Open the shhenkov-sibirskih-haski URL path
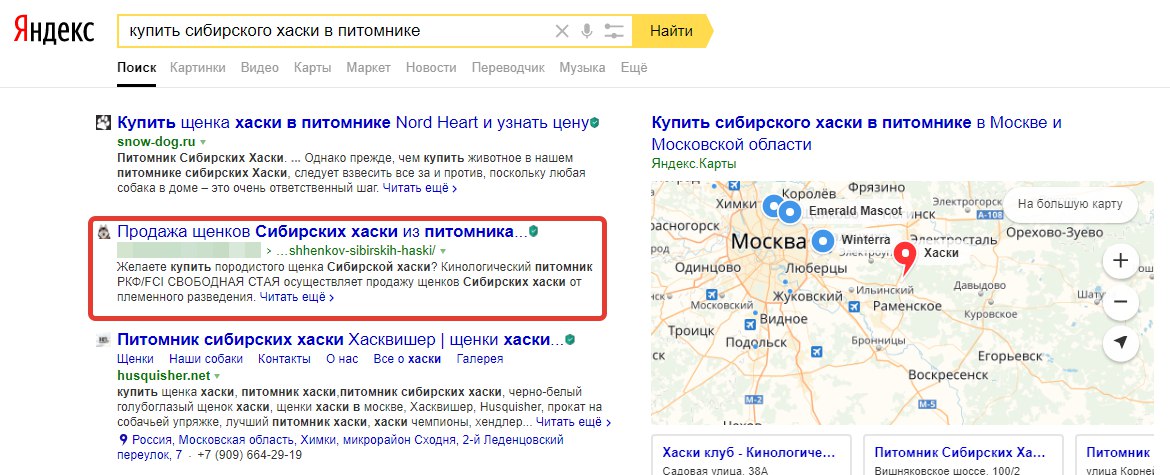The image size is (1170, 475). point(355,251)
